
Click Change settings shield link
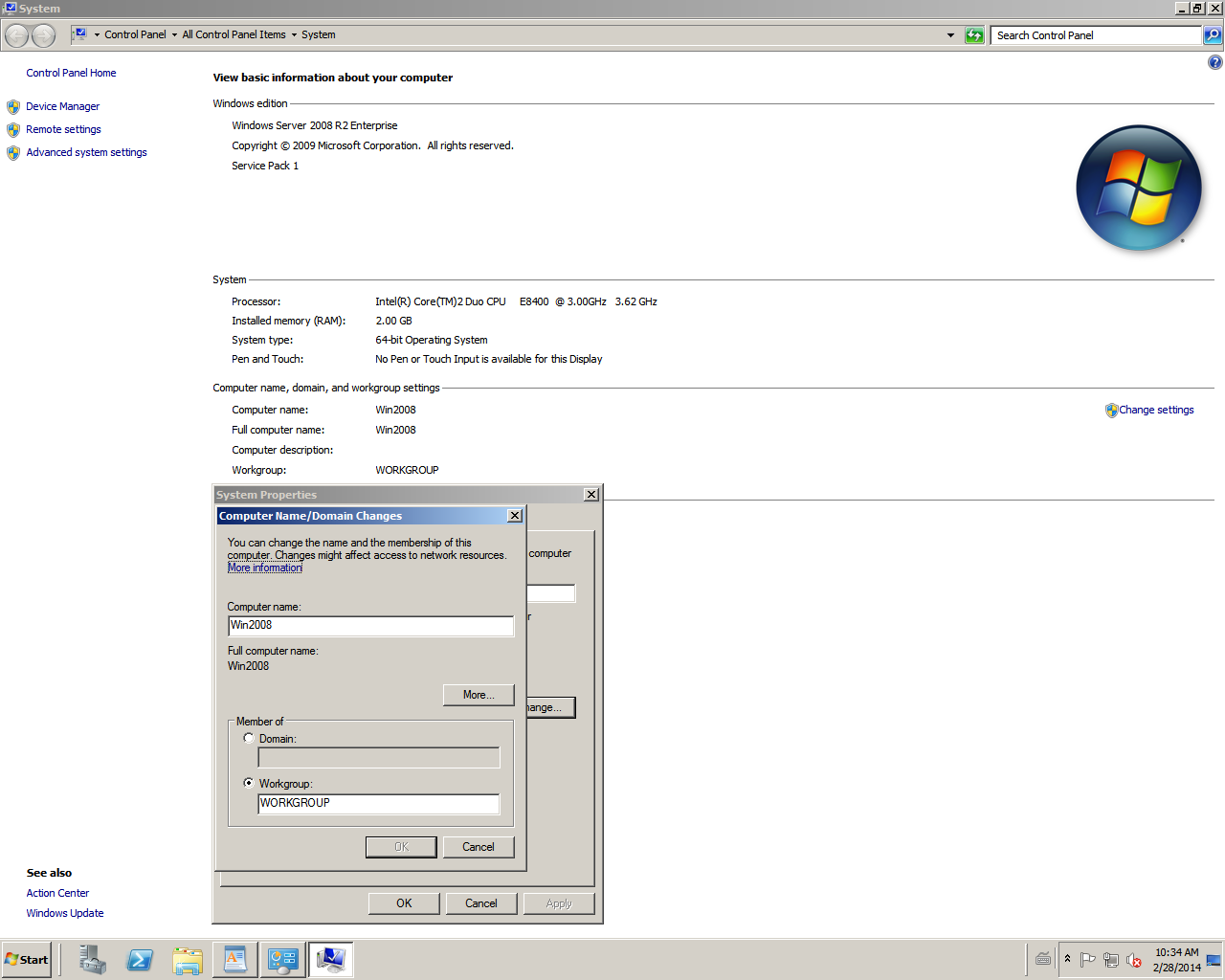click(x=1156, y=410)
